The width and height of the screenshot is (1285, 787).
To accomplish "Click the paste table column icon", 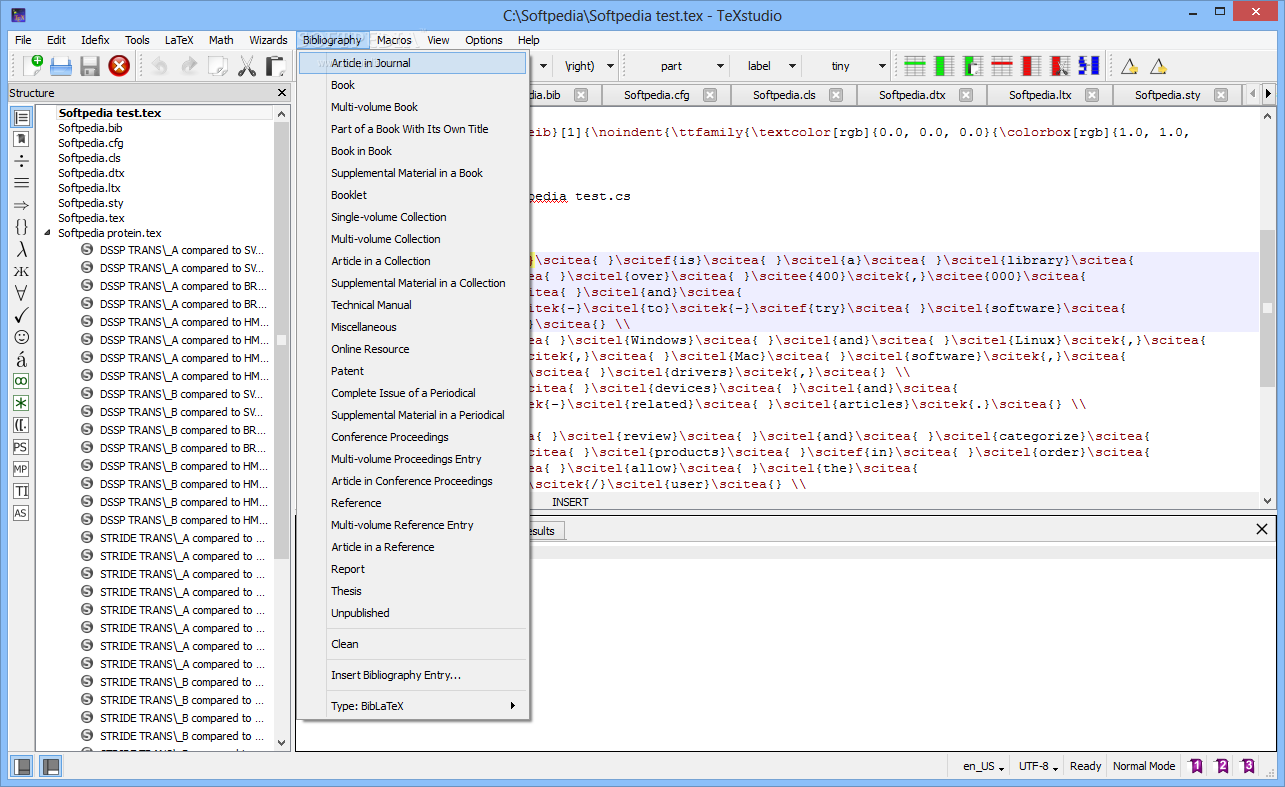I will tap(973, 66).
